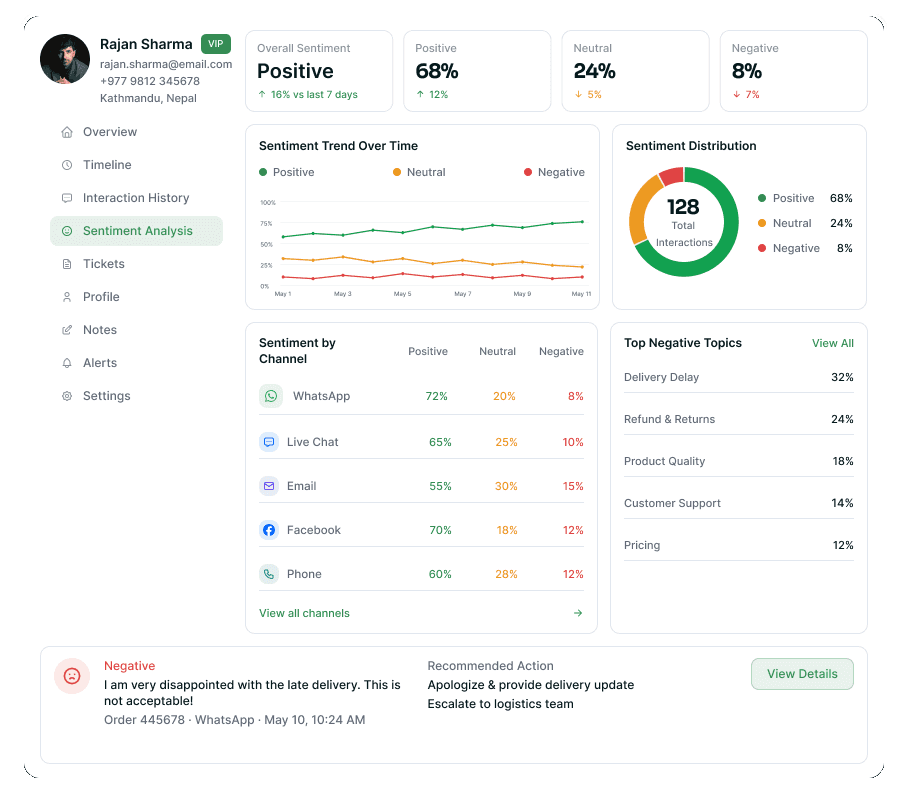Click Facebook positive value 70%

pos(440,530)
